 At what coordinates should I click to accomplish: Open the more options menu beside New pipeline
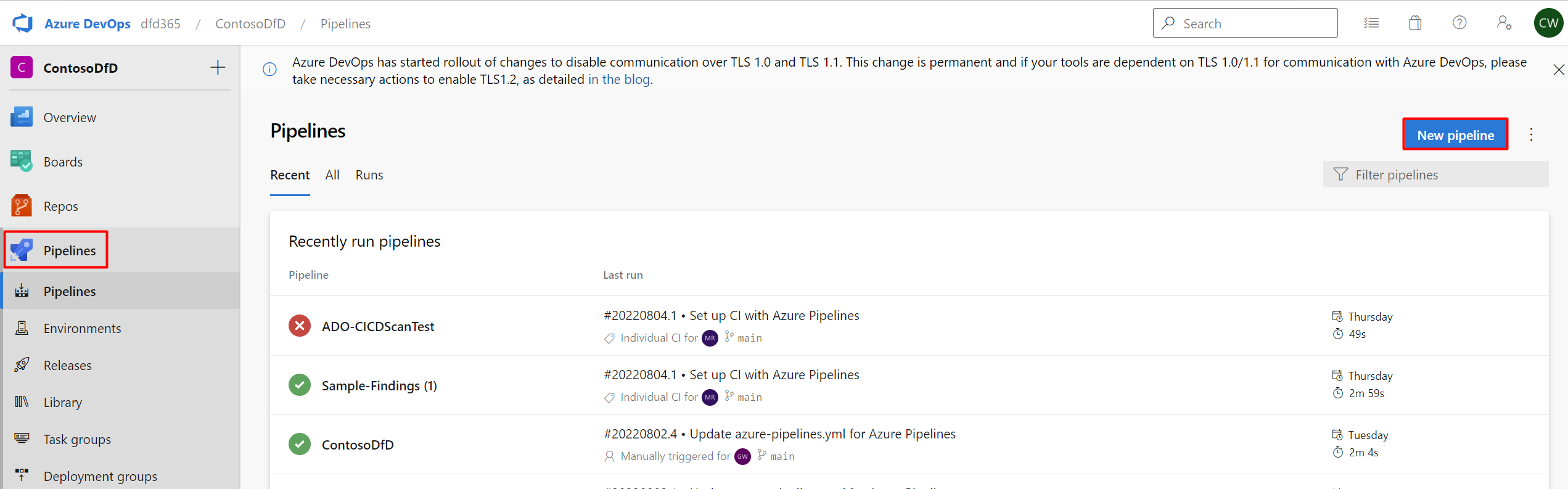pos(1531,134)
